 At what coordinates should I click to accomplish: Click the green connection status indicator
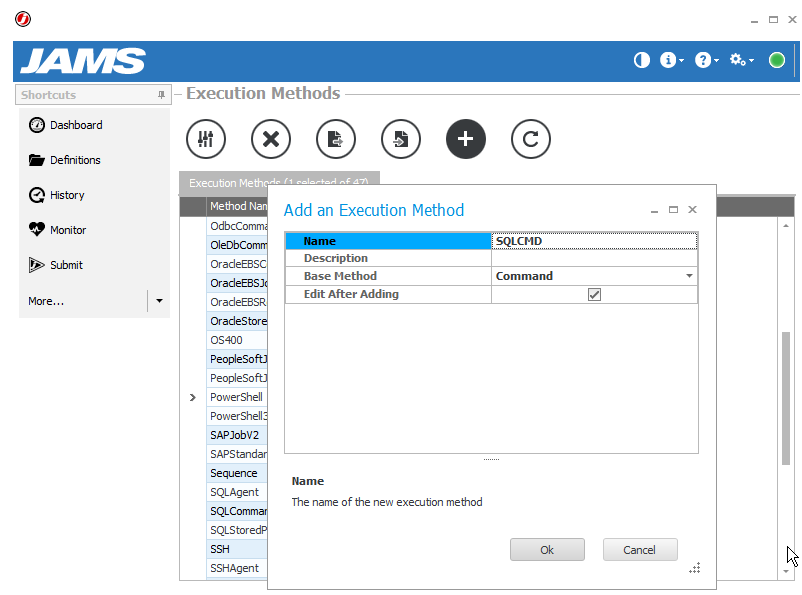(x=776, y=60)
